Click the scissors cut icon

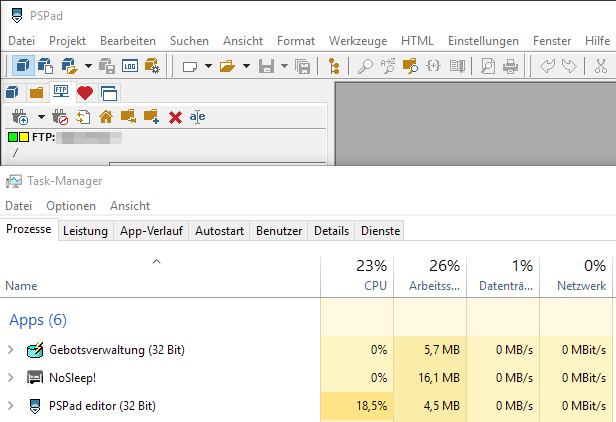click(x=601, y=66)
